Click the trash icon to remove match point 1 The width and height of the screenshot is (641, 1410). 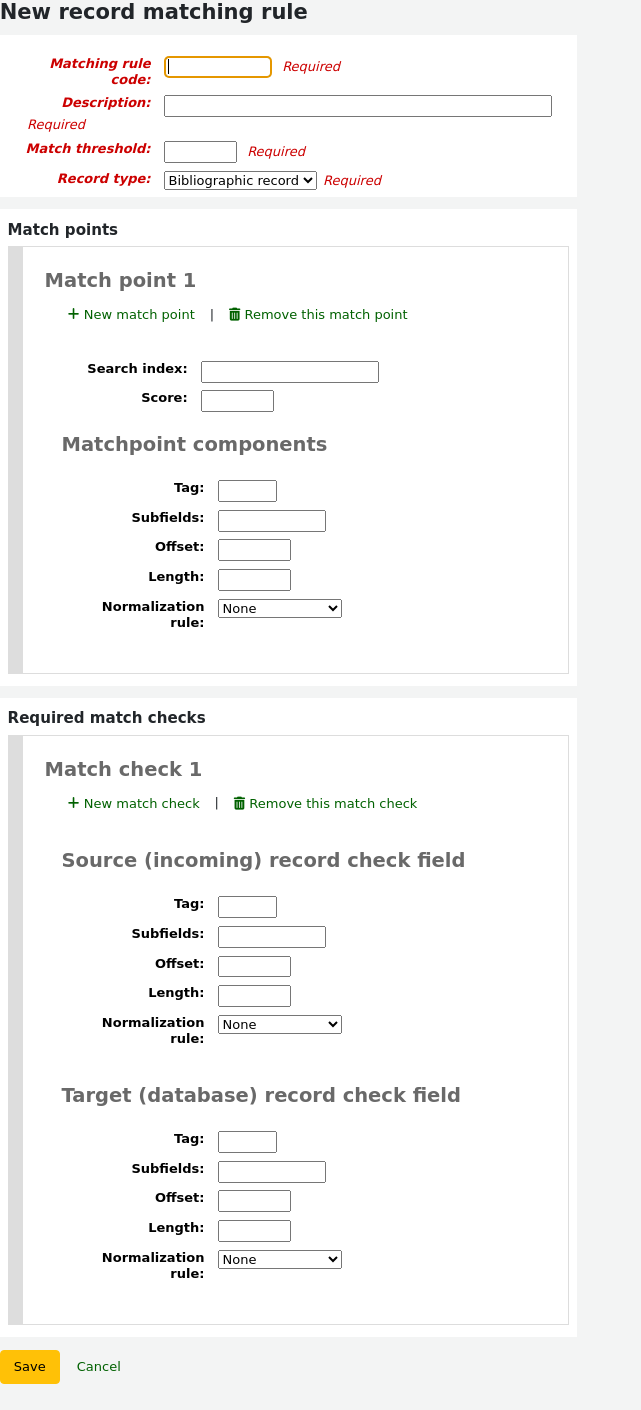pyautogui.click(x=235, y=314)
